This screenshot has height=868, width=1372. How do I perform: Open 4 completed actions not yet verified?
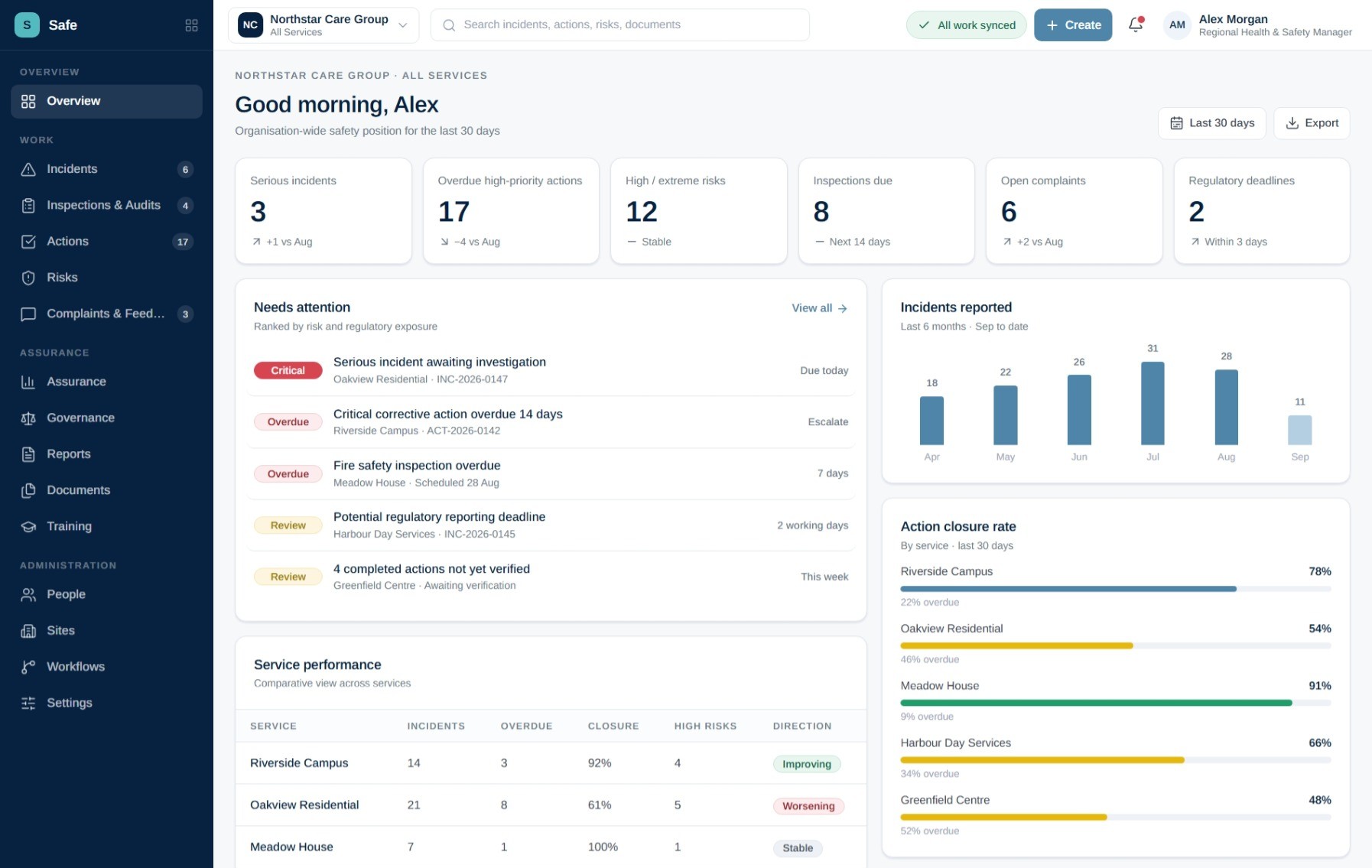click(x=551, y=577)
